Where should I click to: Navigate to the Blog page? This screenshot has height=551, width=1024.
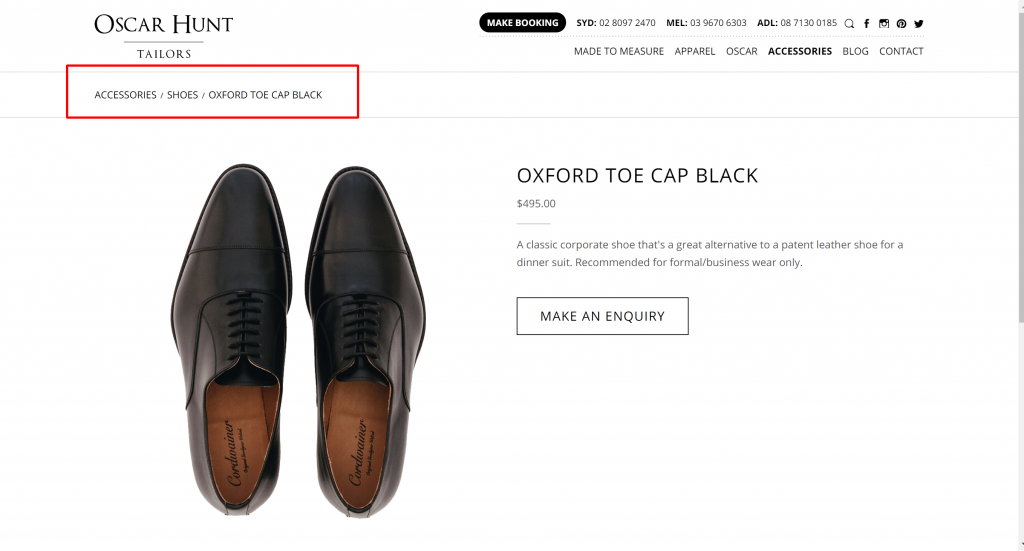click(x=855, y=51)
